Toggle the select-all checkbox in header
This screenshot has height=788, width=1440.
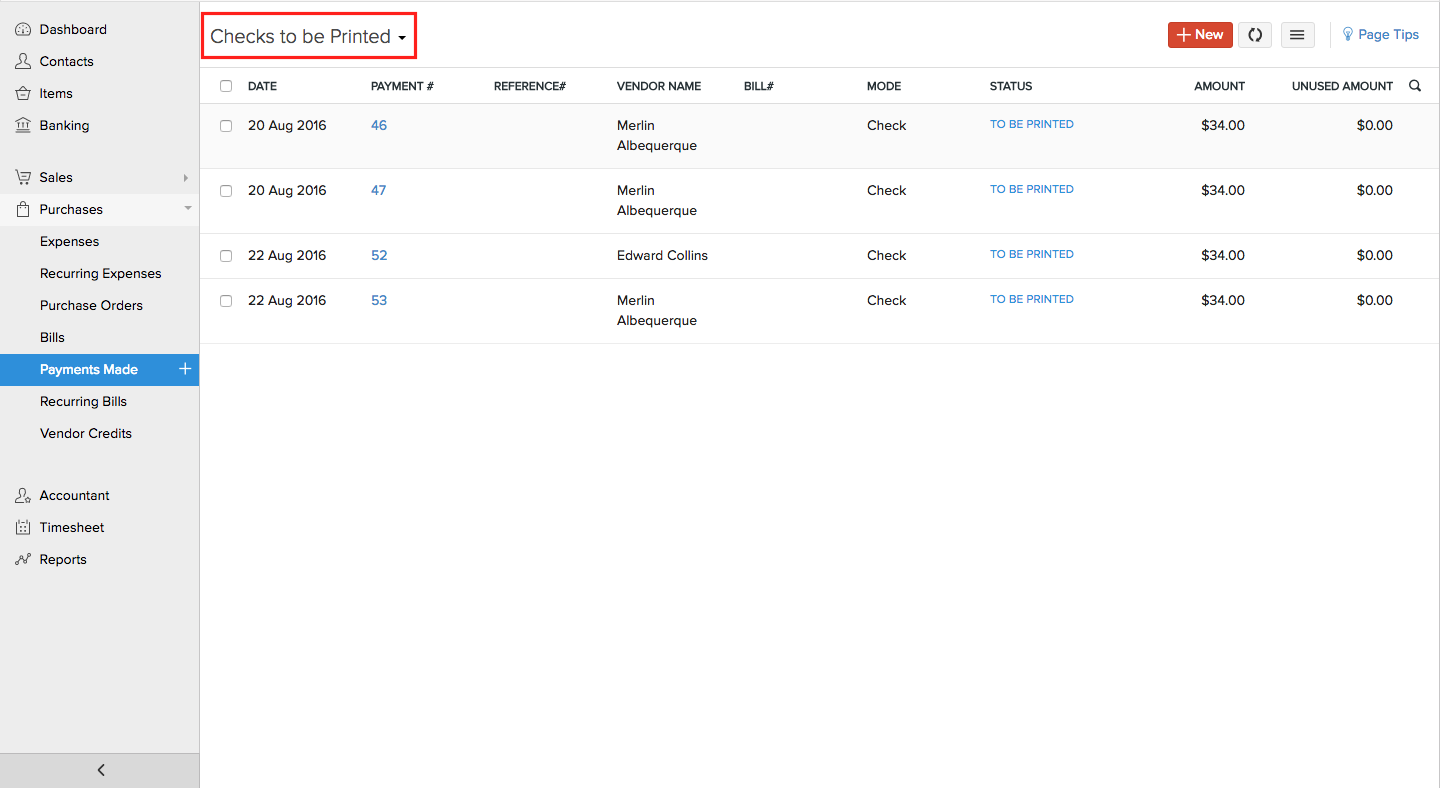click(226, 86)
